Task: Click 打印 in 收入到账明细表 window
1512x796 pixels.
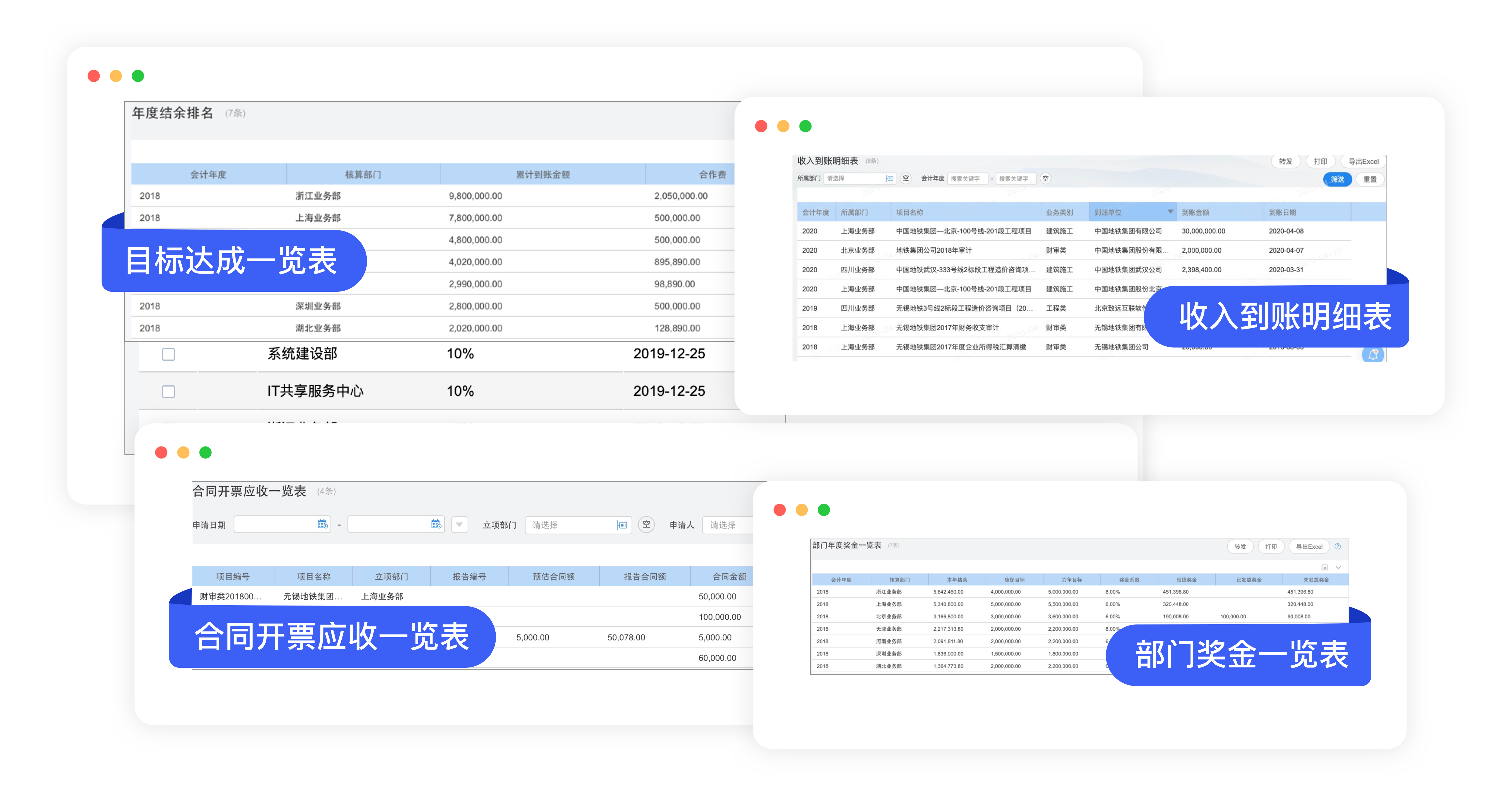Action: pyautogui.click(x=1320, y=161)
